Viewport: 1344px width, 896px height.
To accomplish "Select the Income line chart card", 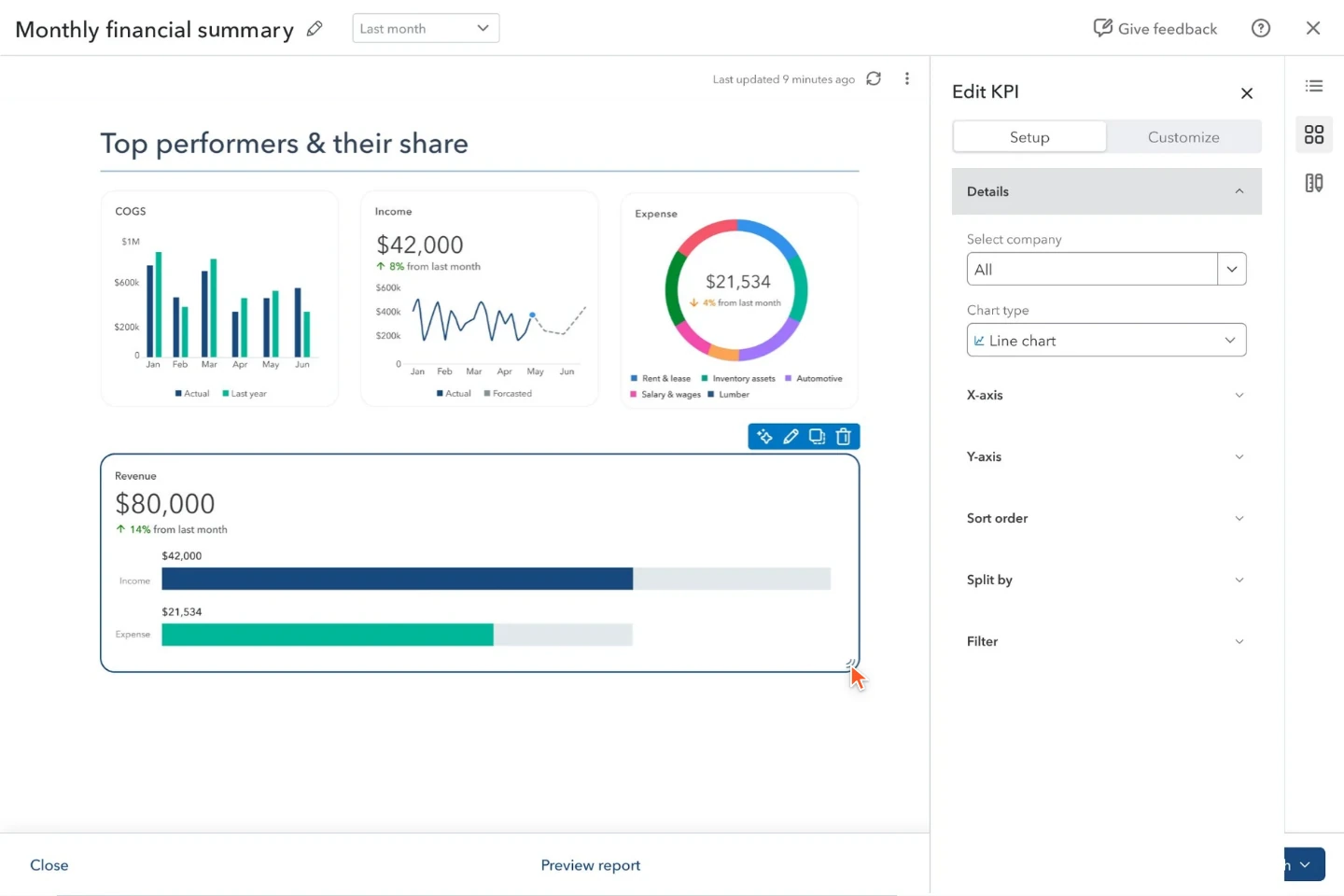I will [x=480, y=299].
